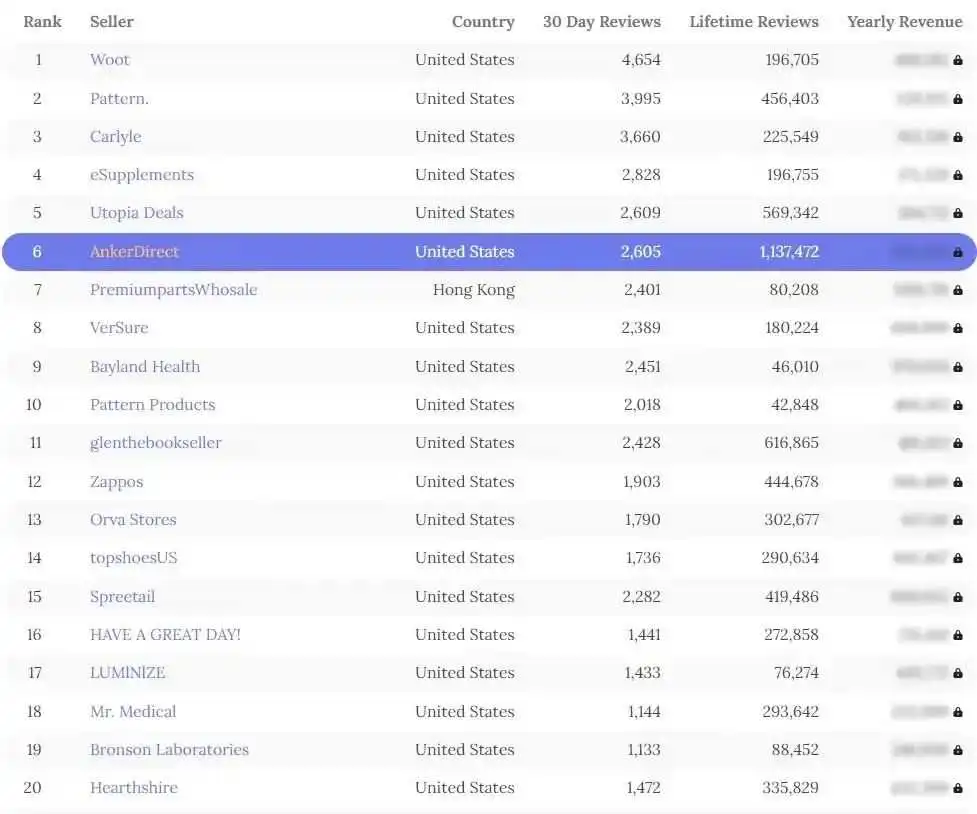
Task: Click the lock icon in glenthebookseller row
Action: click(958, 443)
